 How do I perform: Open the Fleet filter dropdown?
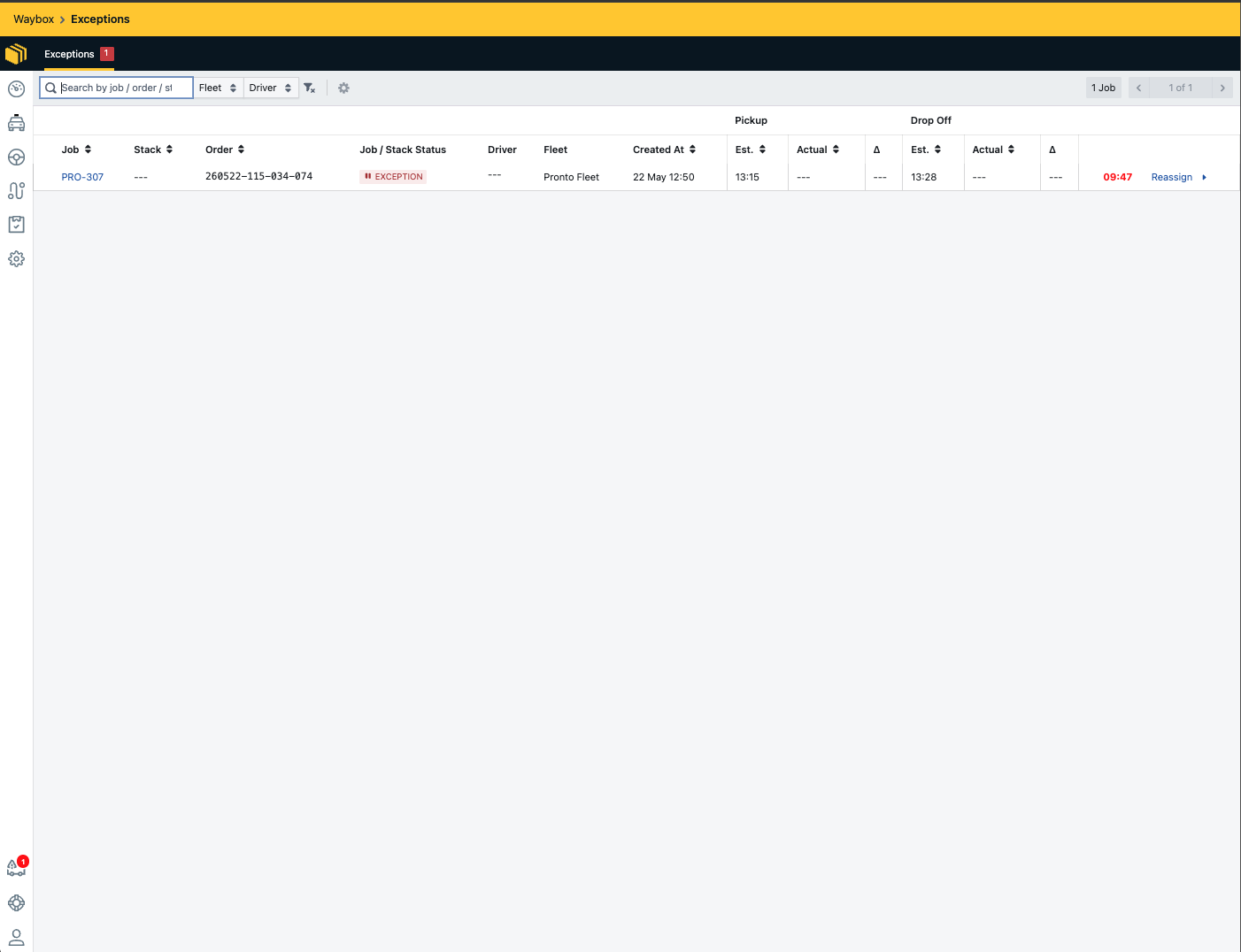click(218, 88)
